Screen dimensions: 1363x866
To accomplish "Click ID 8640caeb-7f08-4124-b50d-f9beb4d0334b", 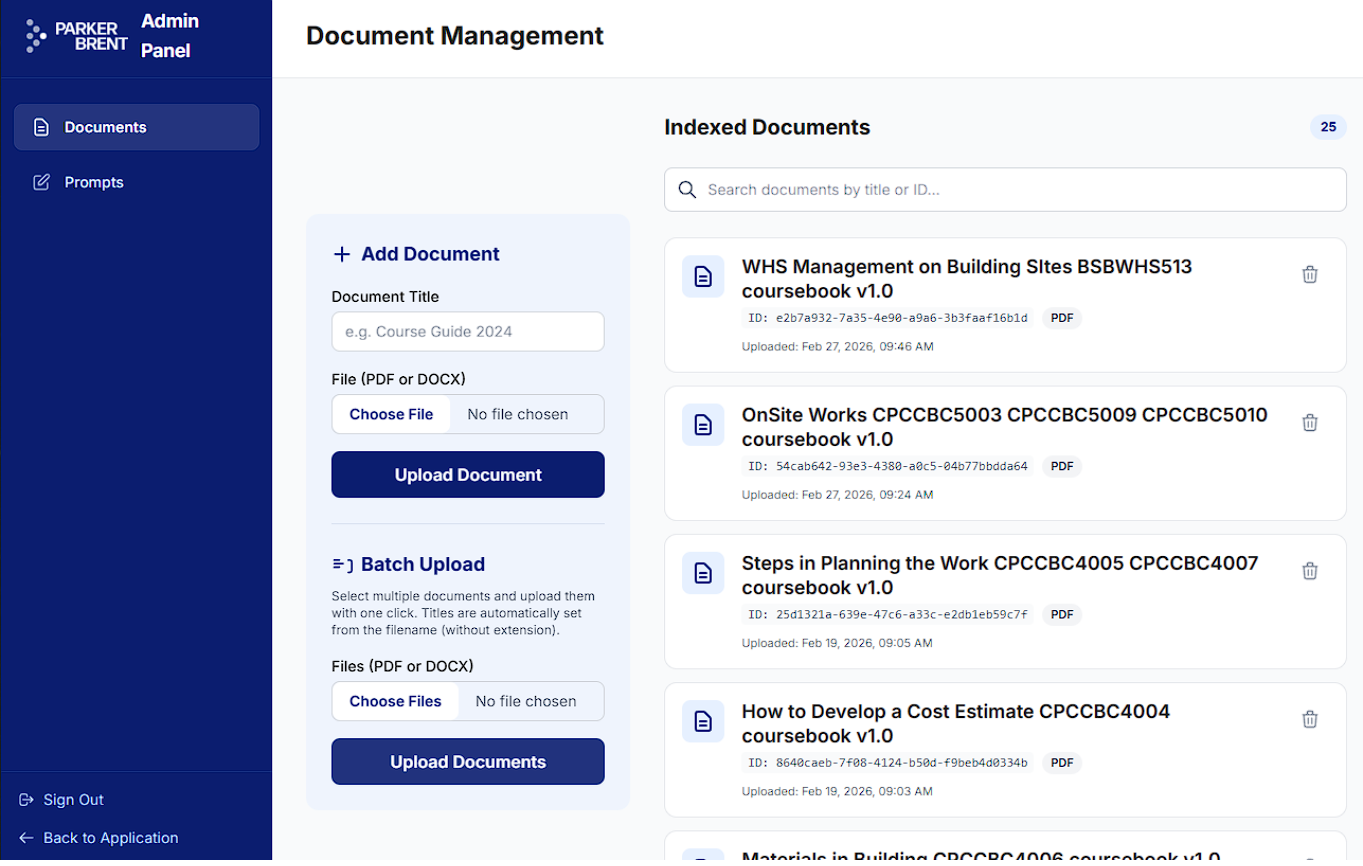I will (x=888, y=762).
